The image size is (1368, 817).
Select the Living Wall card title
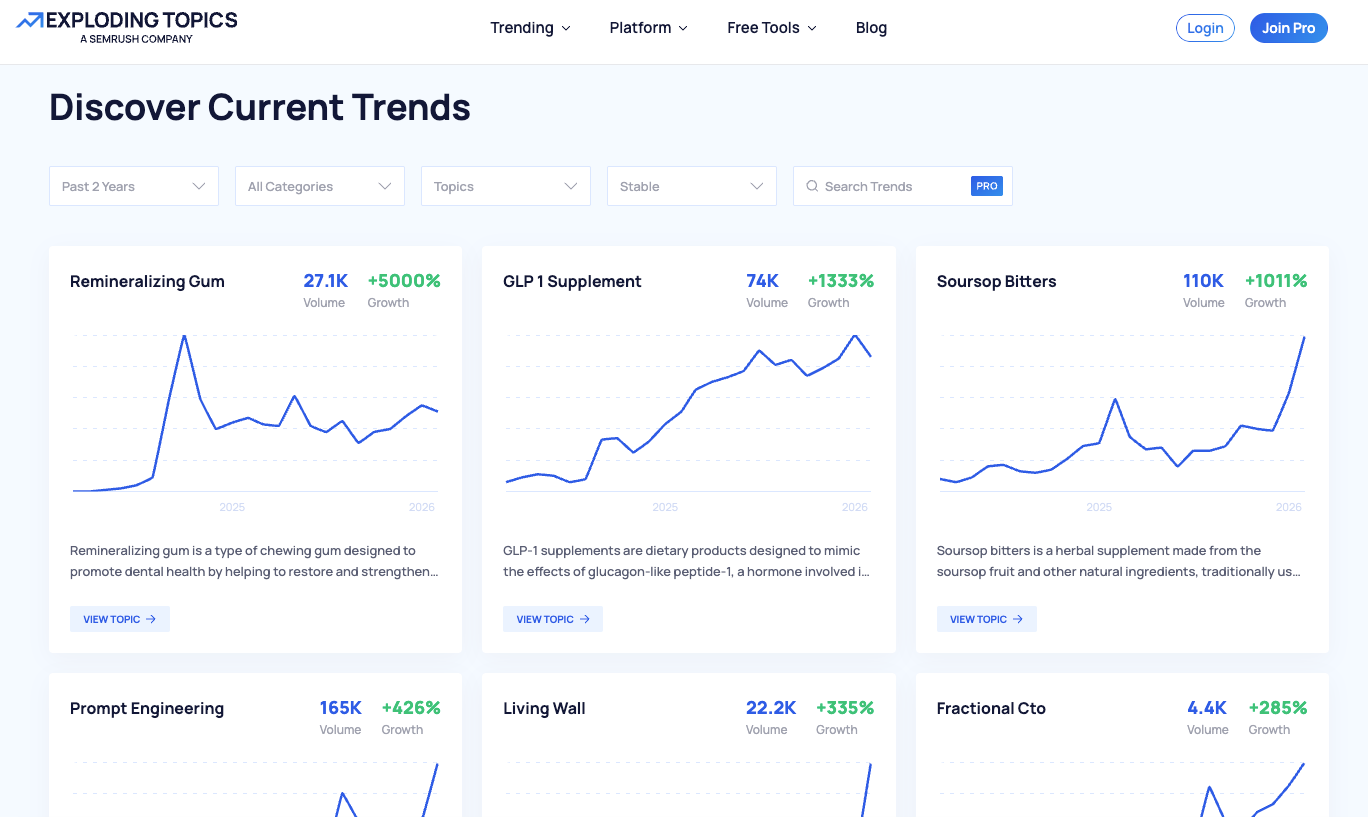click(544, 708)
